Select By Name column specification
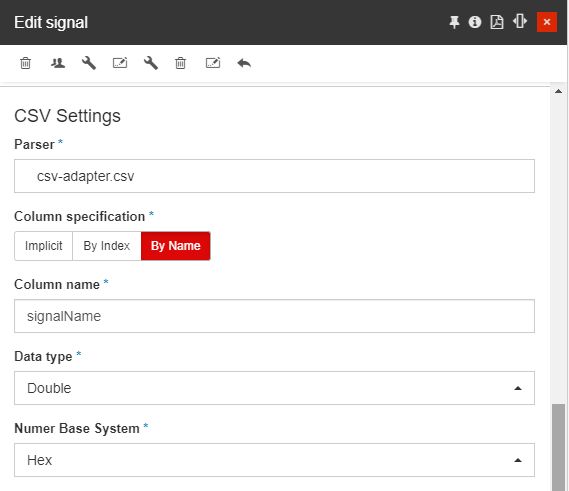 (x=176, y=246)
